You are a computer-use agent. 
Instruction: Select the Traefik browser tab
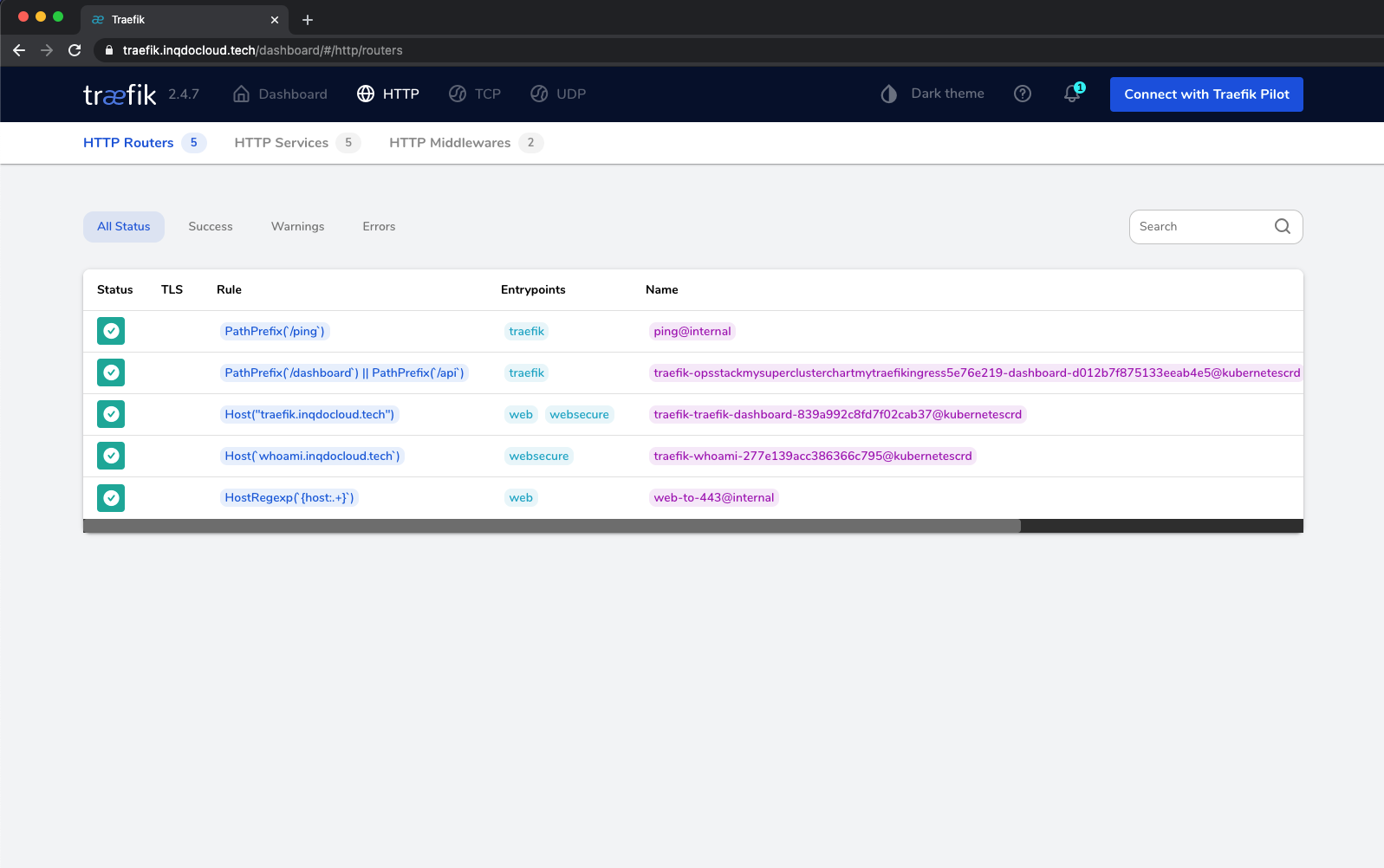pyautogui.click(x=184, y=19)
